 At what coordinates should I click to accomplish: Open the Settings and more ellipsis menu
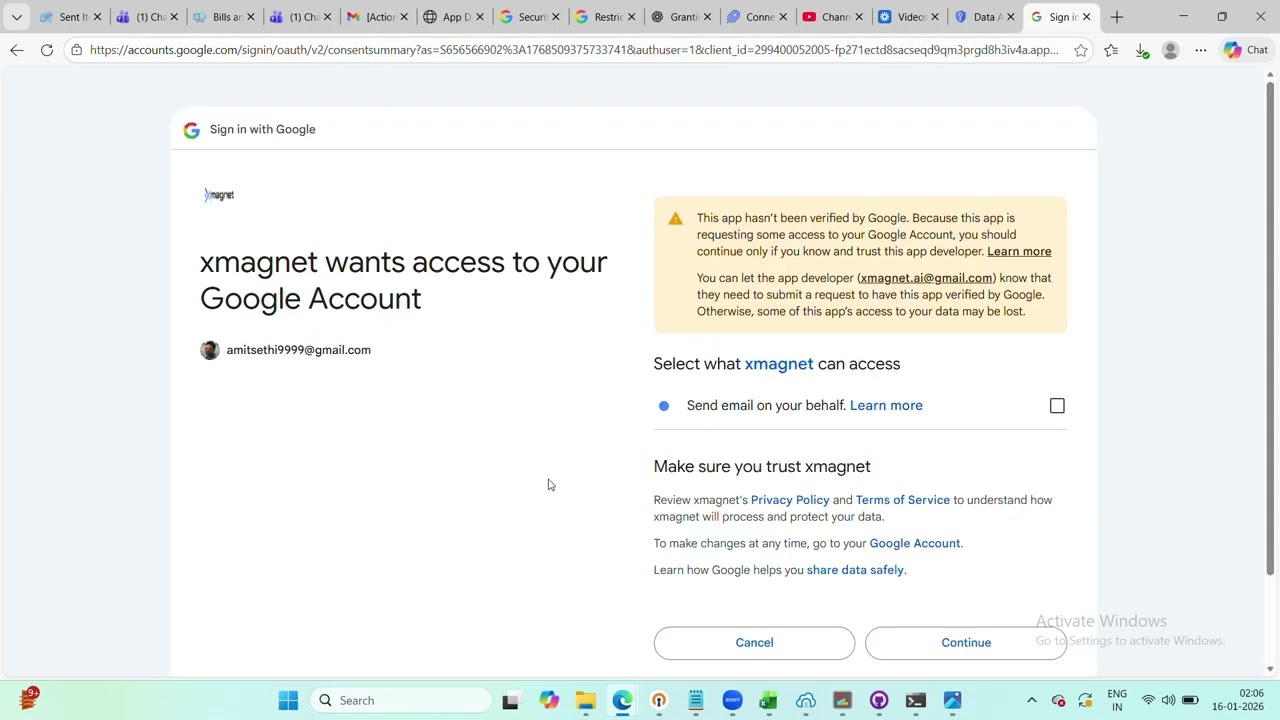pyautogui.click(x=1200, y=50)
